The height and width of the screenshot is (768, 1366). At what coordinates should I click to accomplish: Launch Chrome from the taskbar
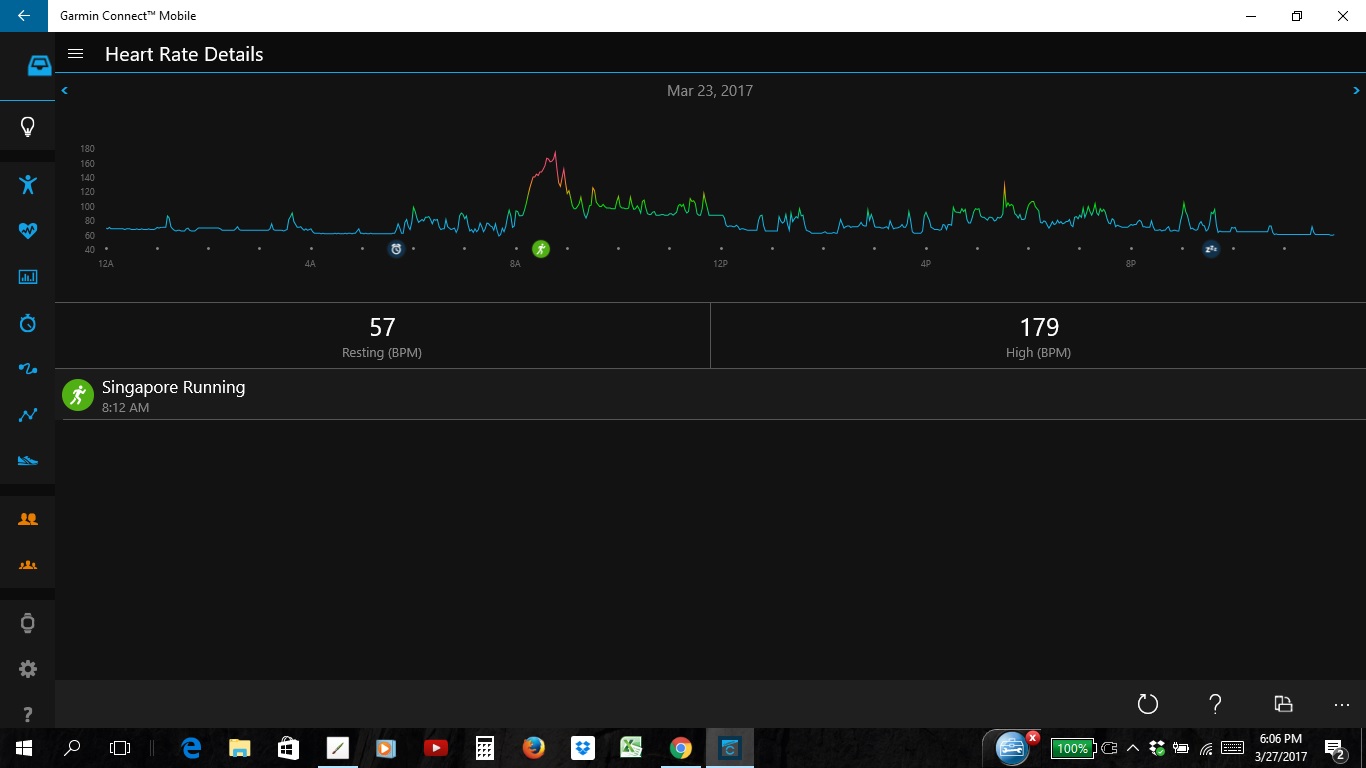(x=680, y=748)
